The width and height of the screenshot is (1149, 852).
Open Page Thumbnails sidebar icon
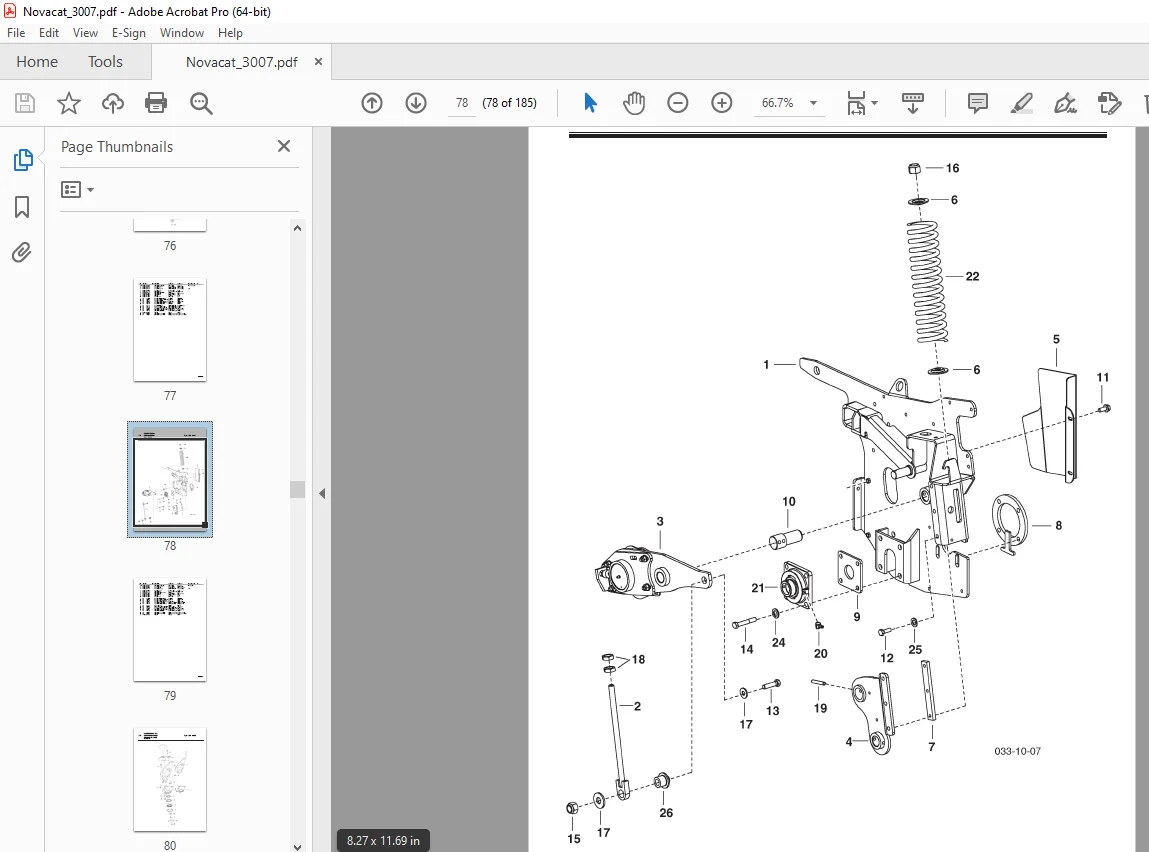[23, 160]
